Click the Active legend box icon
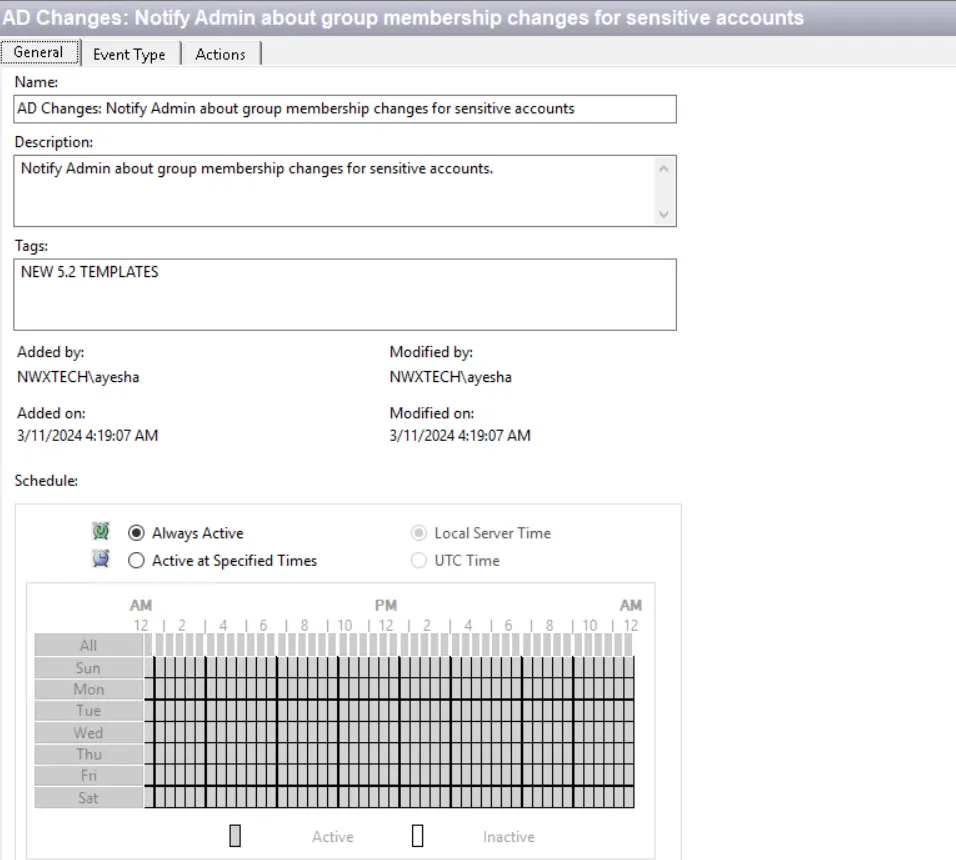The width and height of the screenshot is (956, 860). click(235, 836)
